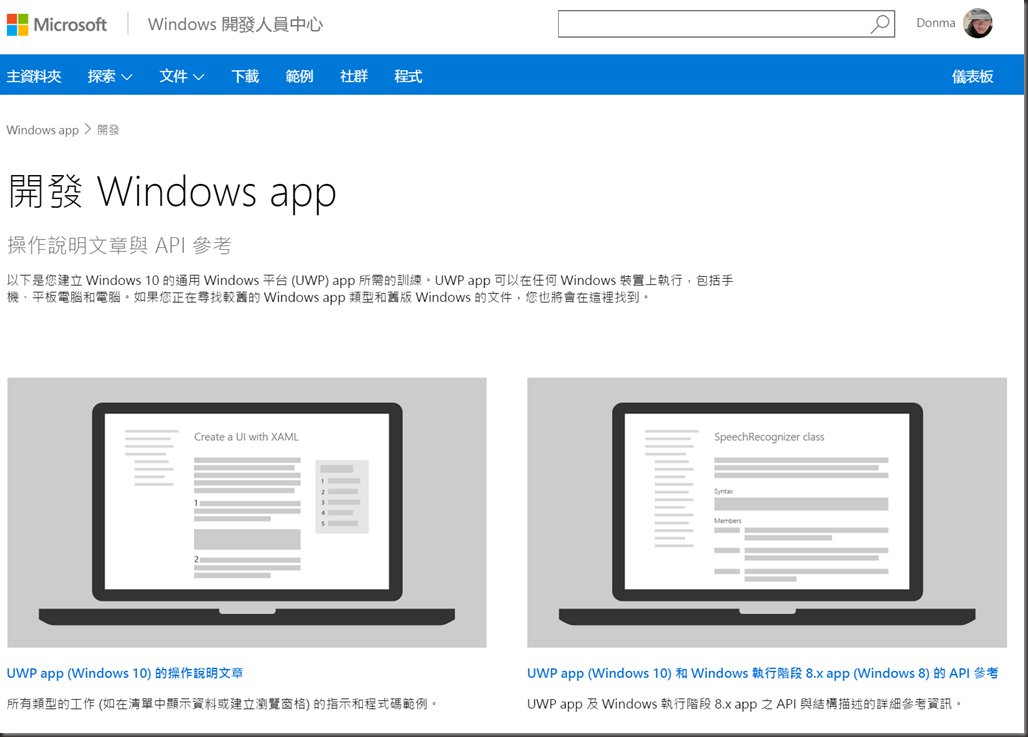The width and height of the screenshot is (1028, 737).
Task: Open the Create a UI with XAML thumbnail
Action: pos(247,512)
